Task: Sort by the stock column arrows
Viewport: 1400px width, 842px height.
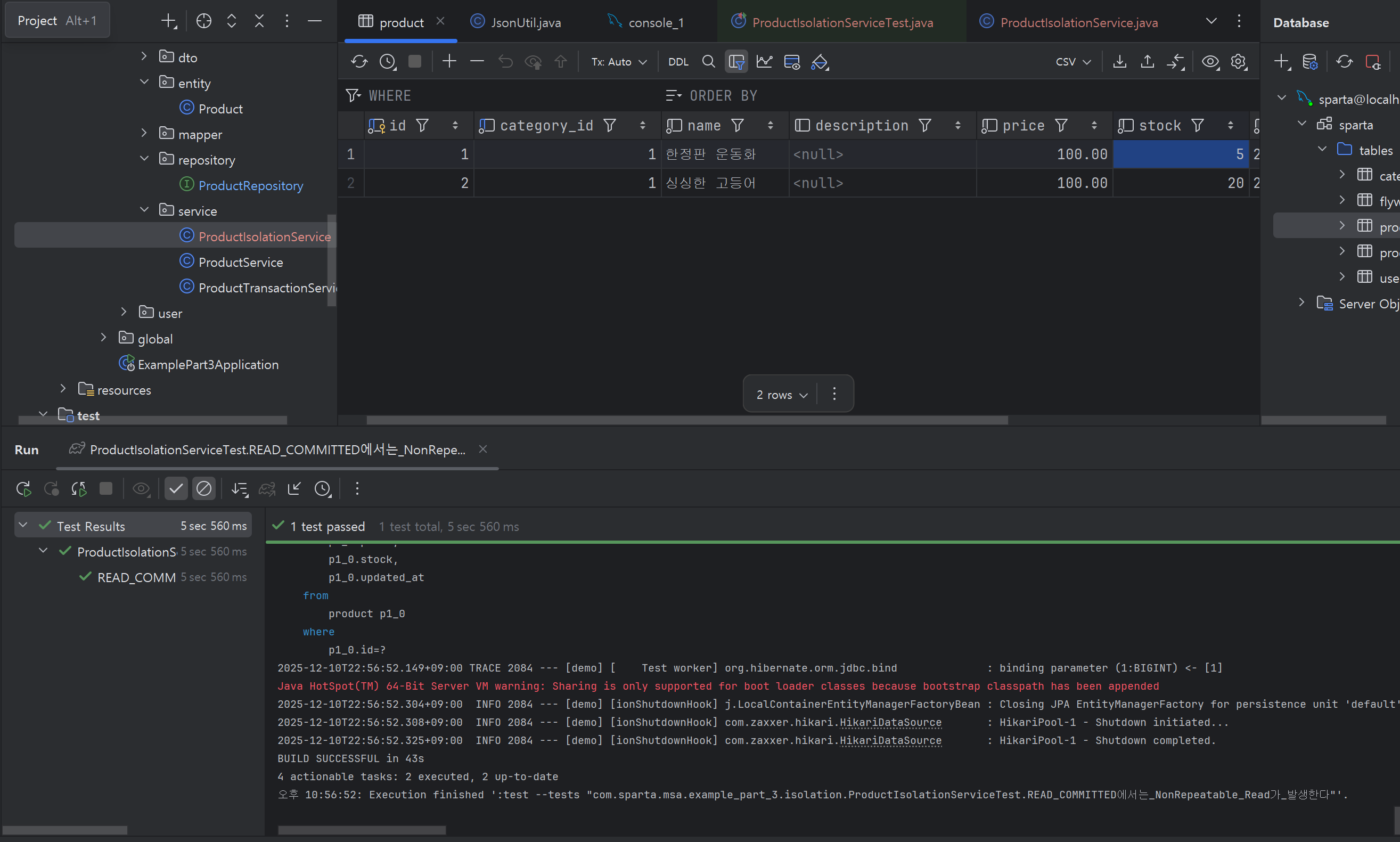Action: click(1230, 125)
